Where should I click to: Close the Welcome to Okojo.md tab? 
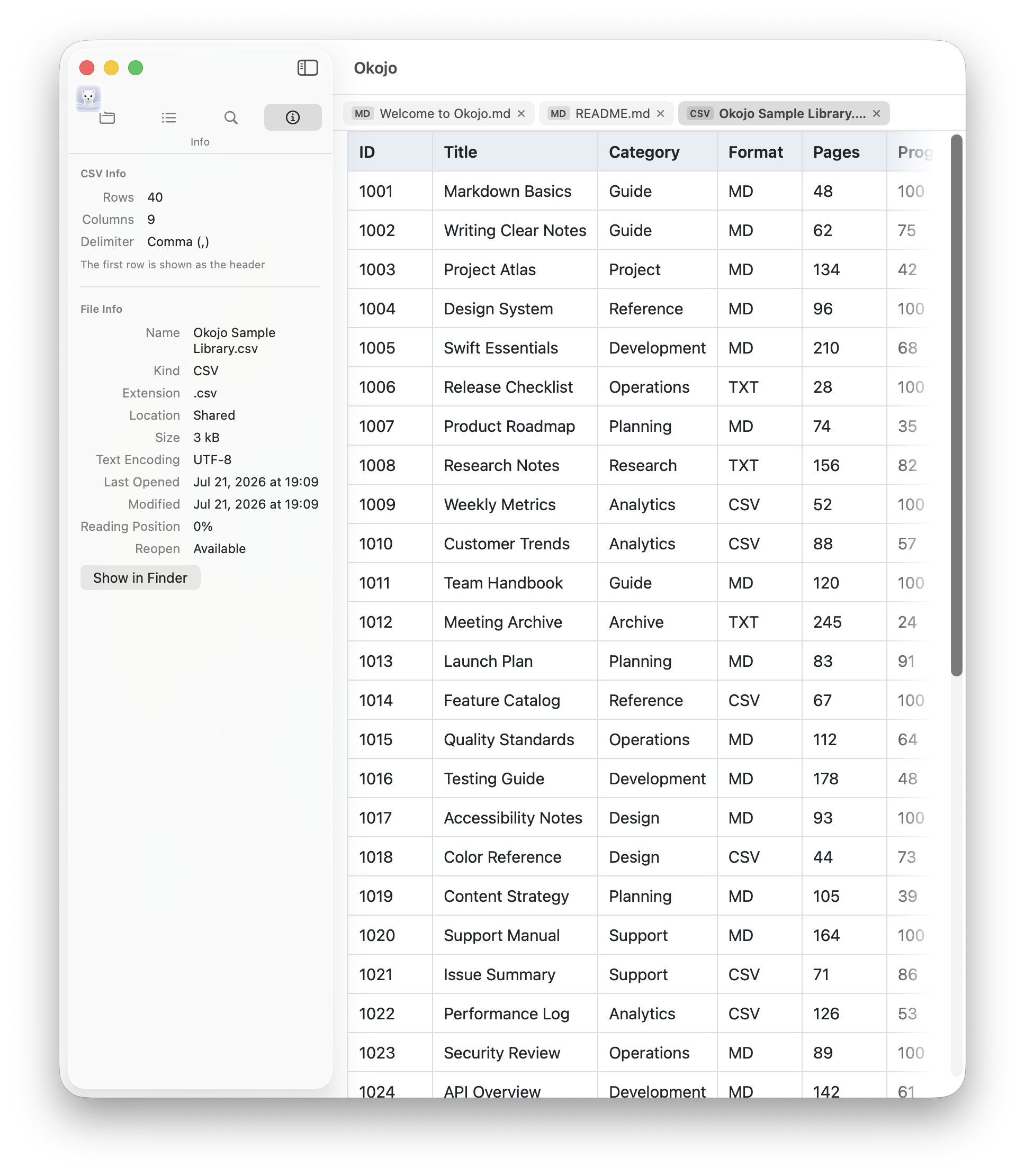[x=521, y=114]
